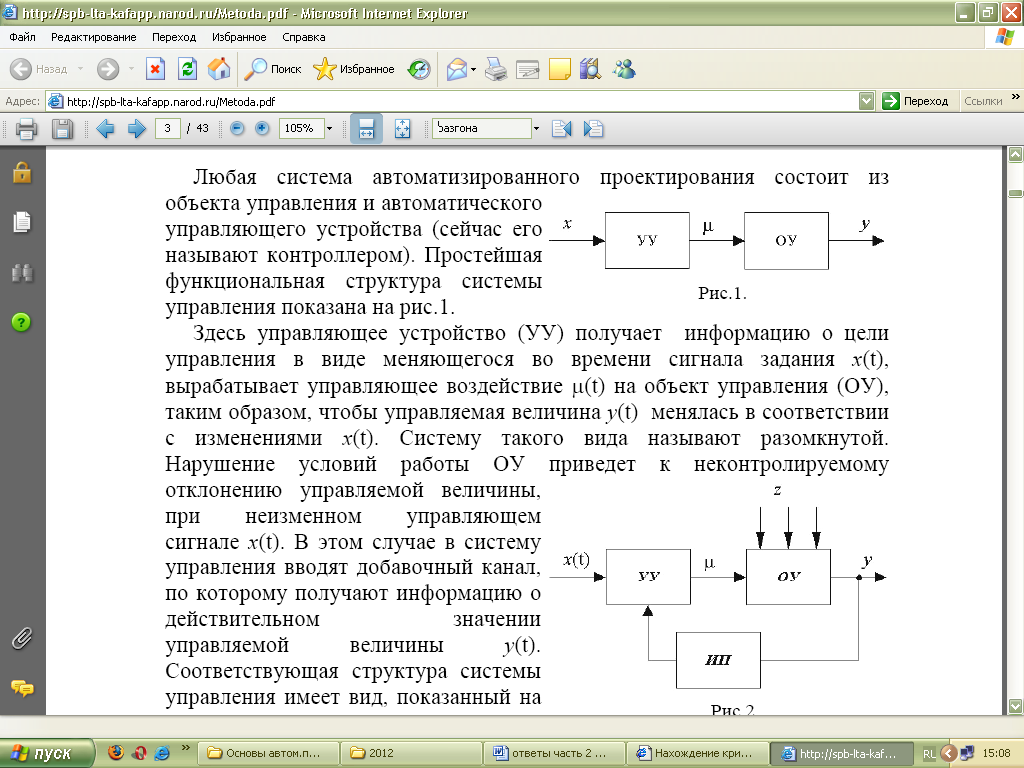Launch Firefox from quick launch
Image resolution: width=1024 pixels, height=768 pixels.
116,753
